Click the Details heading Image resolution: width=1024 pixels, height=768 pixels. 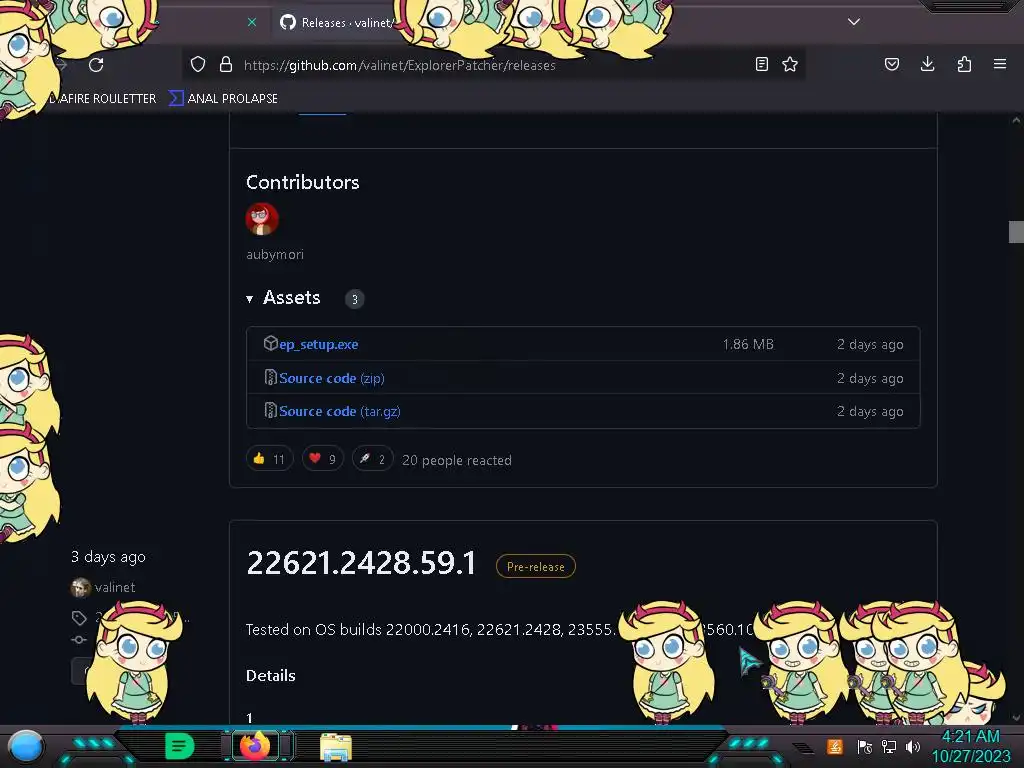click(x=270, y=676)
